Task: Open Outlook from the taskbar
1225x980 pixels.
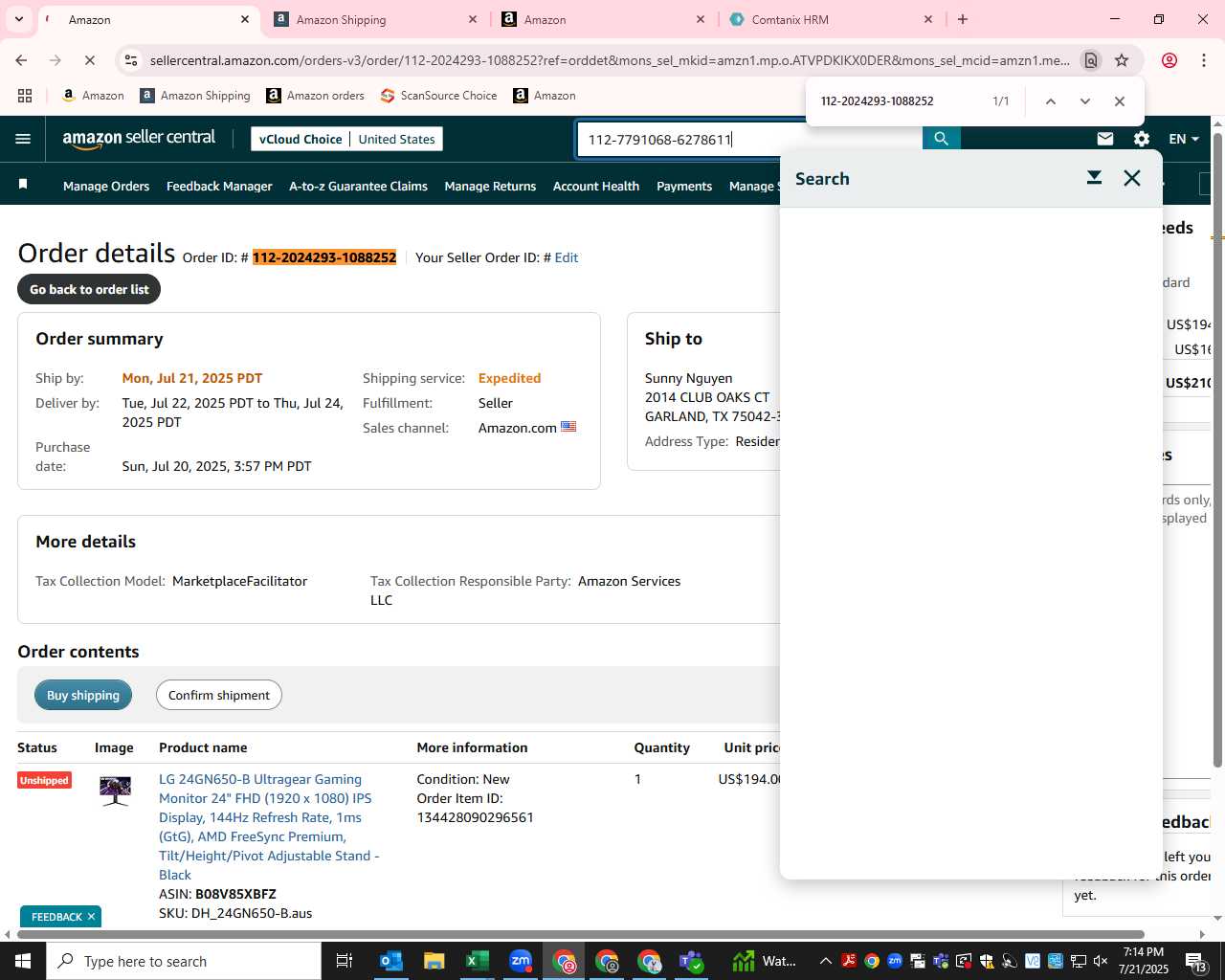Action: pyautogui.click(x=390, y=961)
